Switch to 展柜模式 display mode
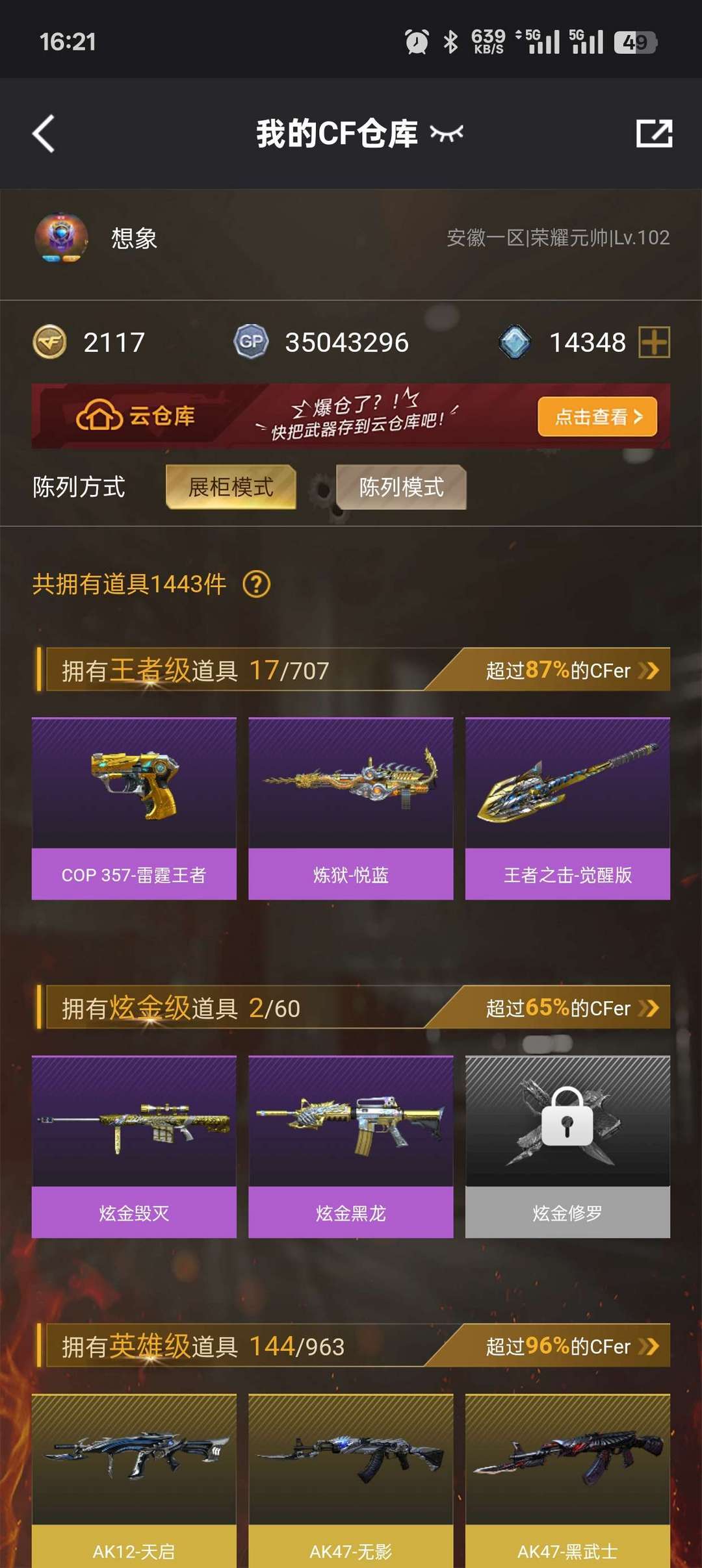702x1568 pixels. pos(231,487)
